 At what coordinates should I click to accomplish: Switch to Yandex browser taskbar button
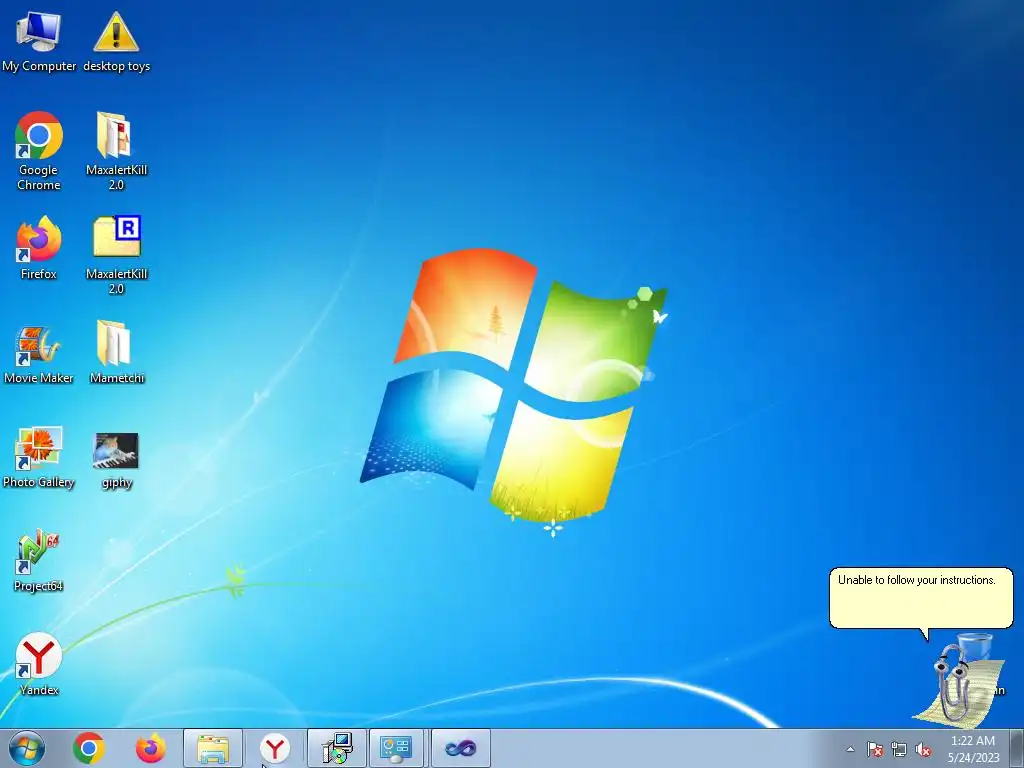[275, 748]
